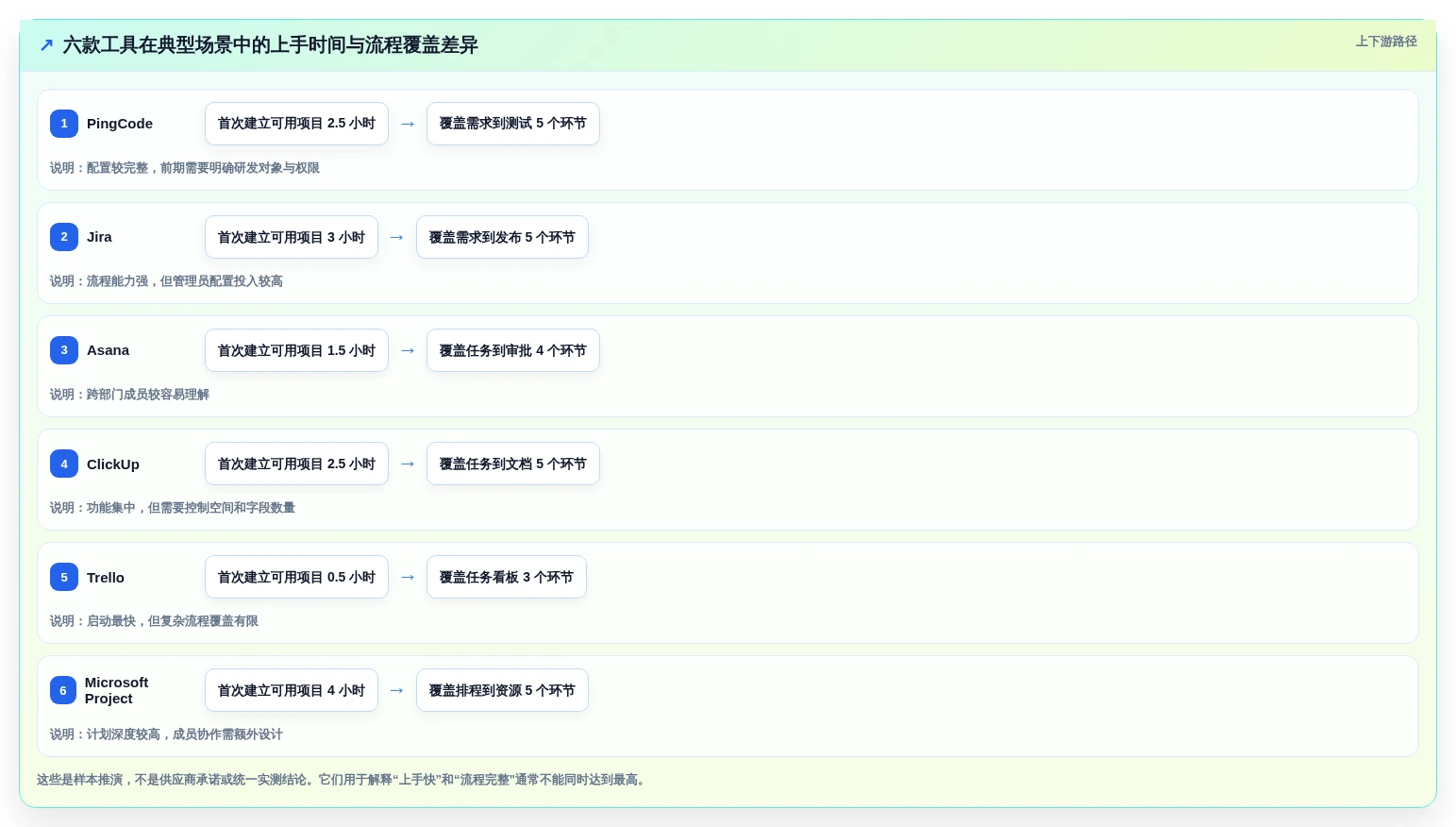
Task: Click the diagonal arrow icon beside the title
Action: [46, 44]
